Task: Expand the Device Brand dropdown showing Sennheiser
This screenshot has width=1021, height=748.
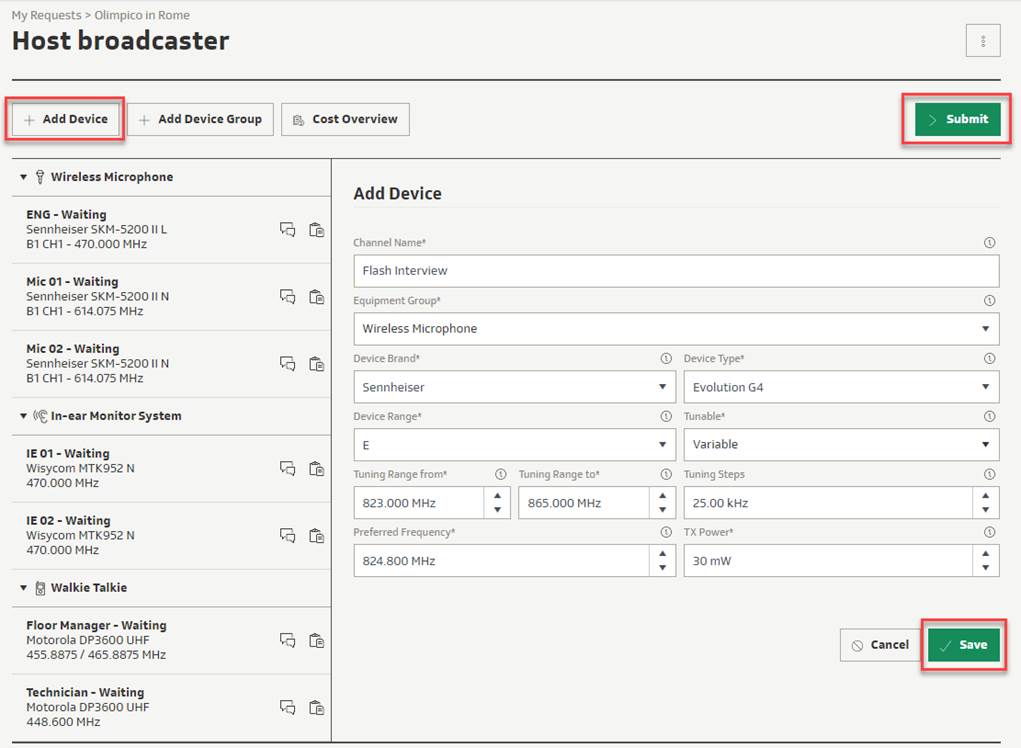Action: [514, 387]
